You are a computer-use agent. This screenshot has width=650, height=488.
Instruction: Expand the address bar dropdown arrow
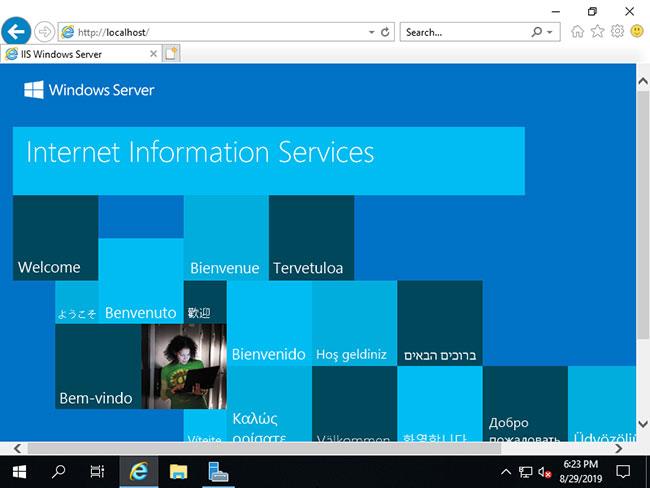point(371,32)
